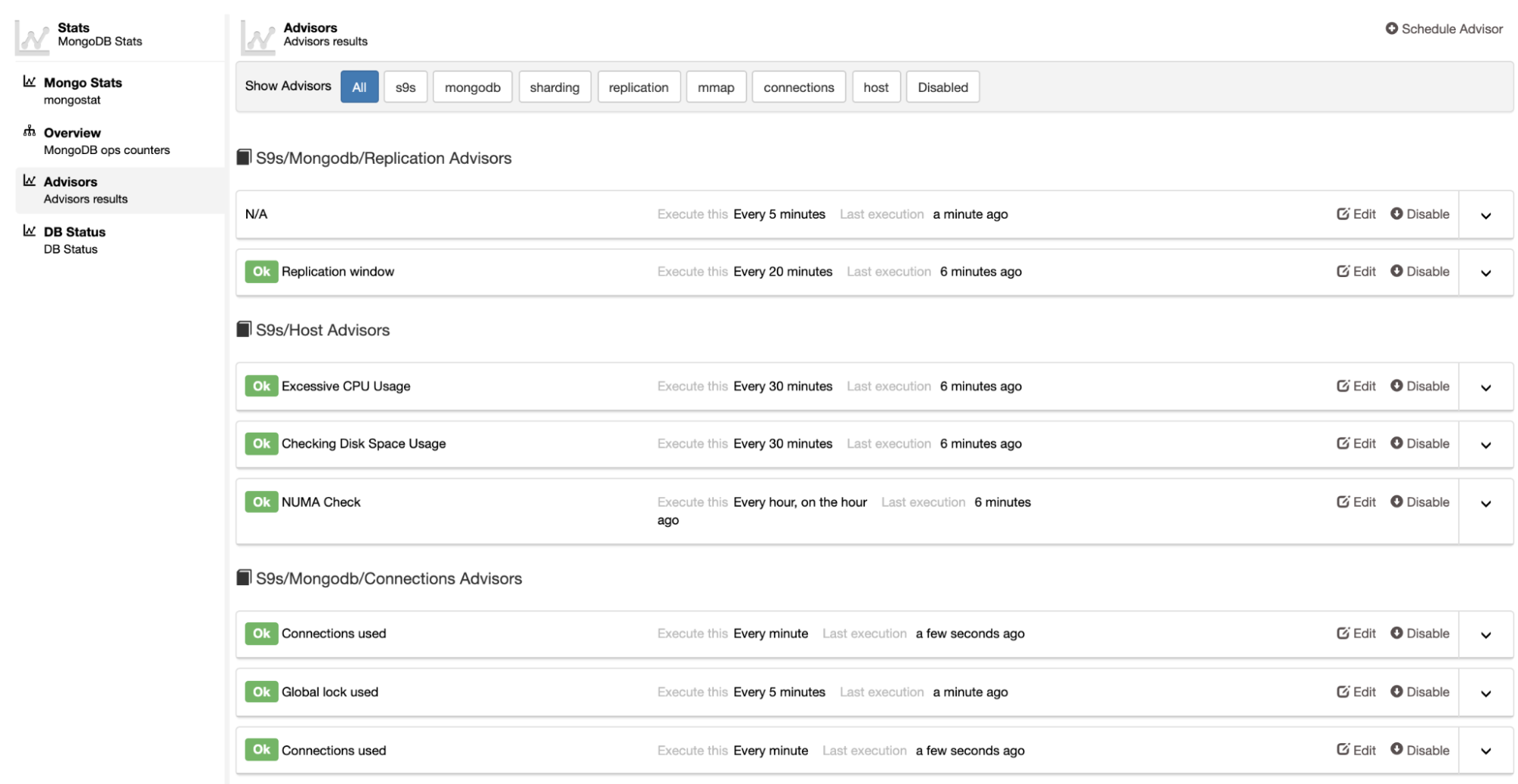Image resolution: width=1518 pixels, height=784 pixels.
Task: Open the Mongo Stats sidebar item
Action: (83, 90)
